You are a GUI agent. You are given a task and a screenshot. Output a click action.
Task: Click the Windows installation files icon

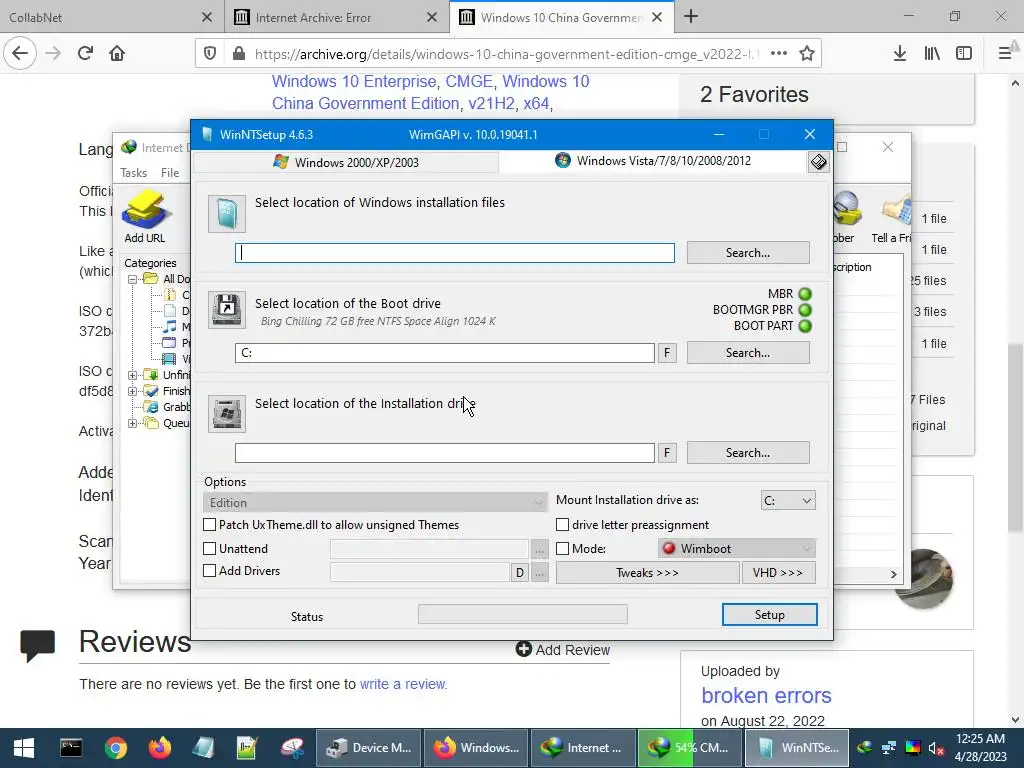[x=227, y=214]
